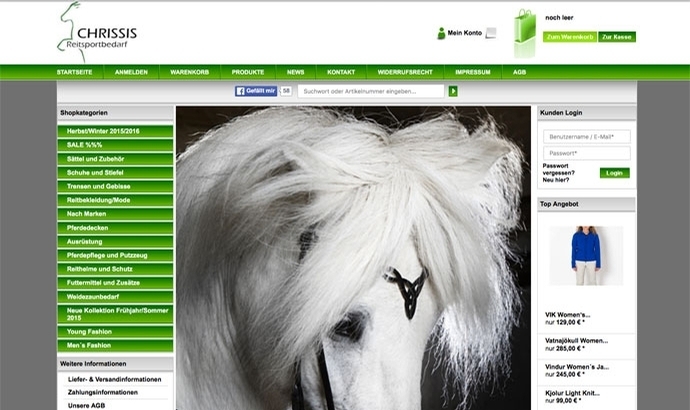Screen dimensions: 690x410
Task: Click the green Login button
Action: pos(614,173)
